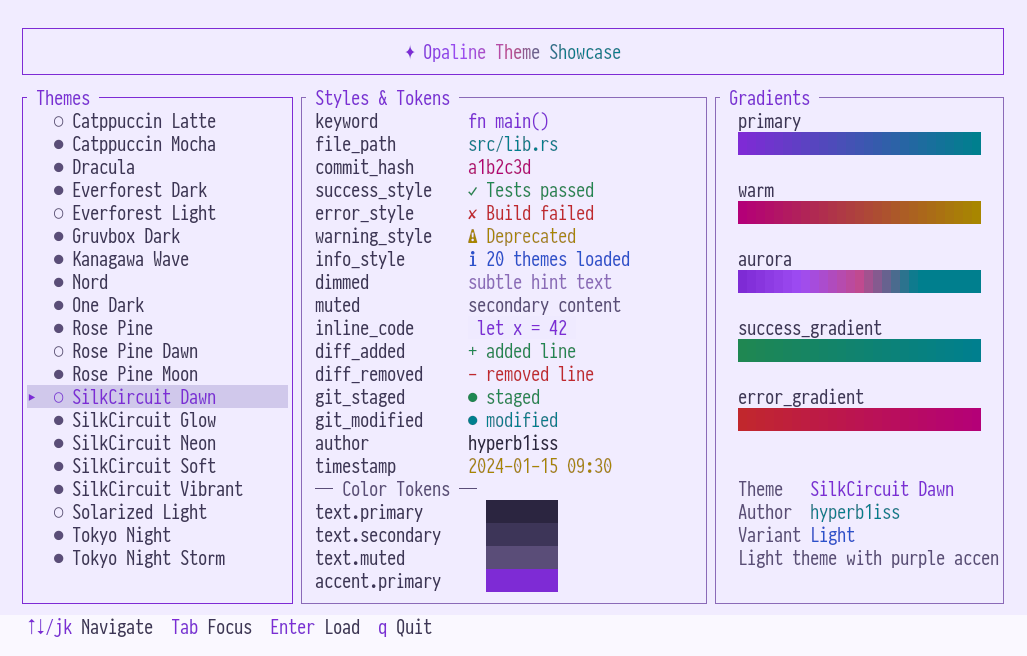Focus the Styles & Tokens panel title
Viewport: 1027px width, 656px height.
383,98
